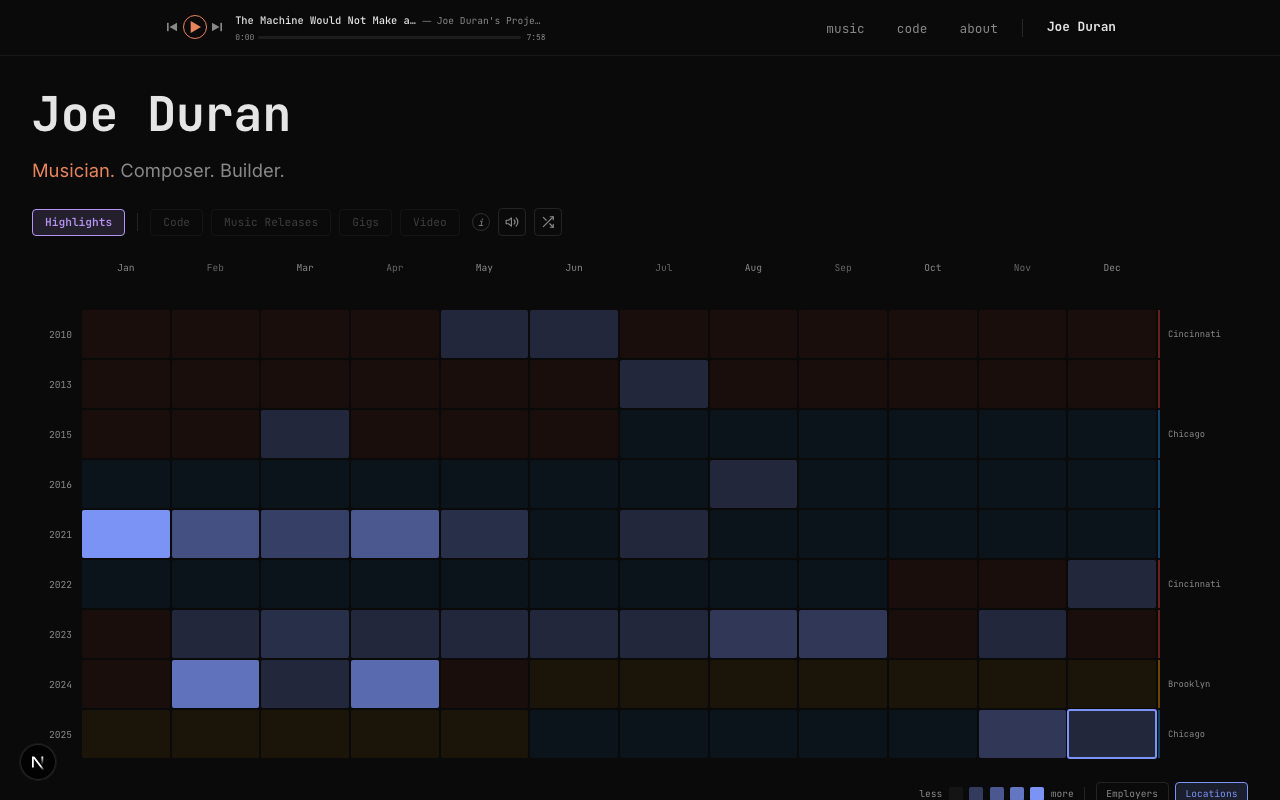The image size is (1280, 800).
Task: Click the Joe Duran name link top-right
Action: 1081,27
